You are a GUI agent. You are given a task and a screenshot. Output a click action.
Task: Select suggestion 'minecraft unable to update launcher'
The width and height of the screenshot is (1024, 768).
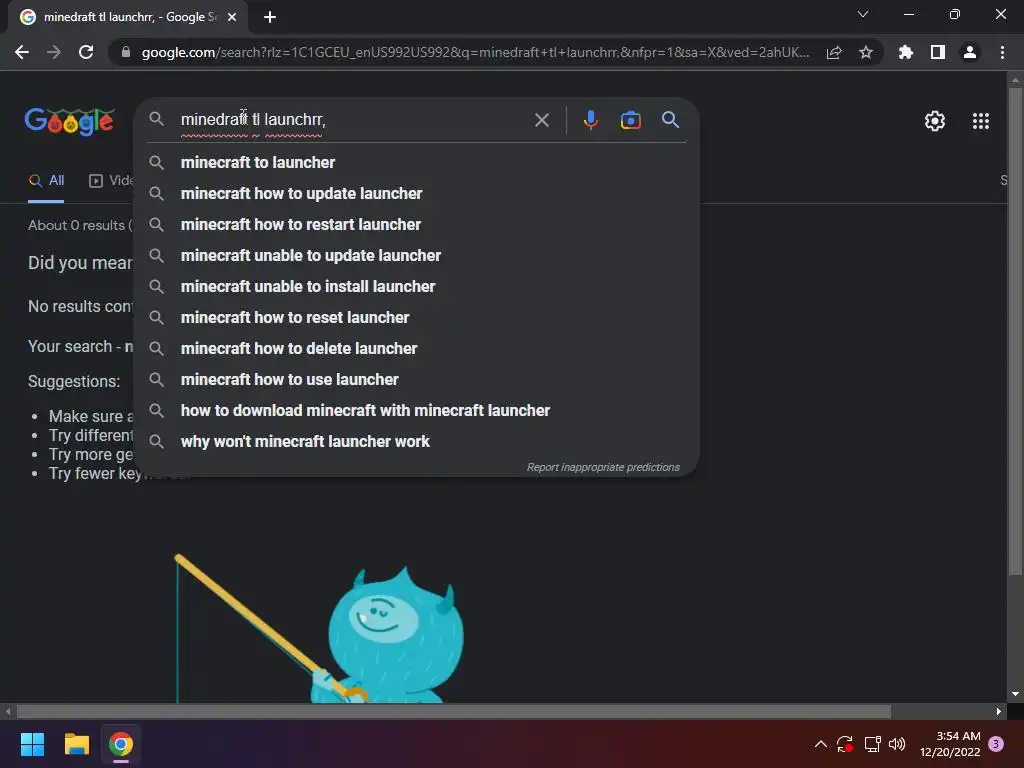click(x=416, y=255)
